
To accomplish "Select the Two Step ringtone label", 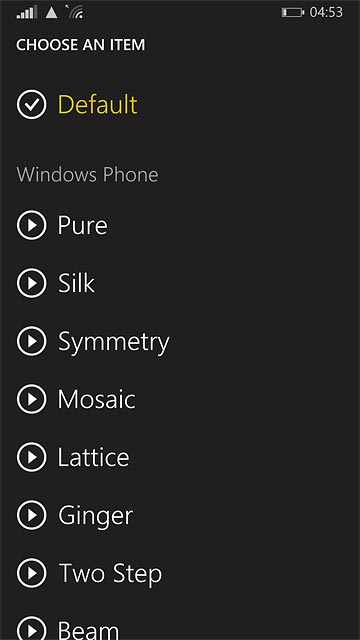I will (110, 574).
